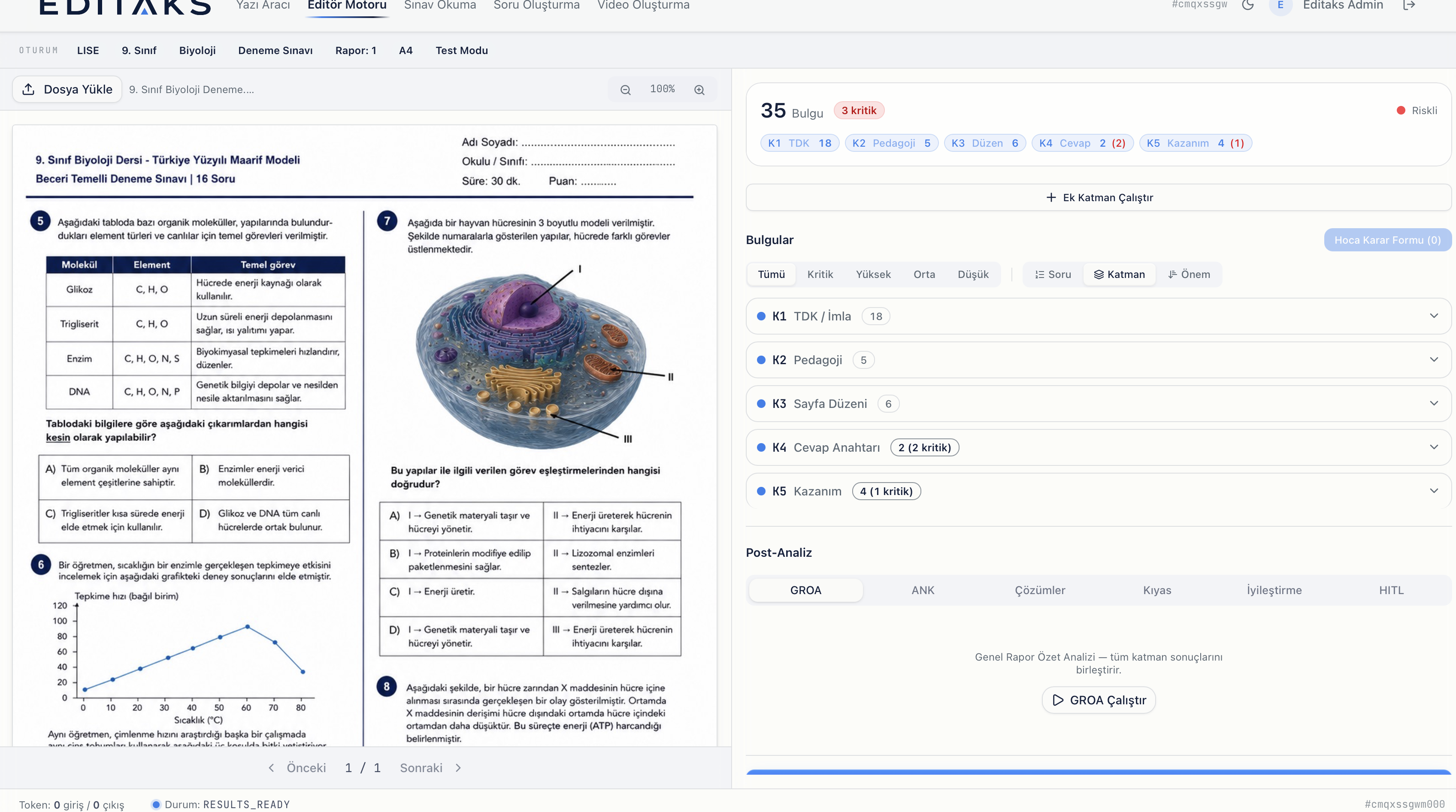Open Hoca Karar Formu button
Screen dimensions: 1456x812
tap(1387, 240)
